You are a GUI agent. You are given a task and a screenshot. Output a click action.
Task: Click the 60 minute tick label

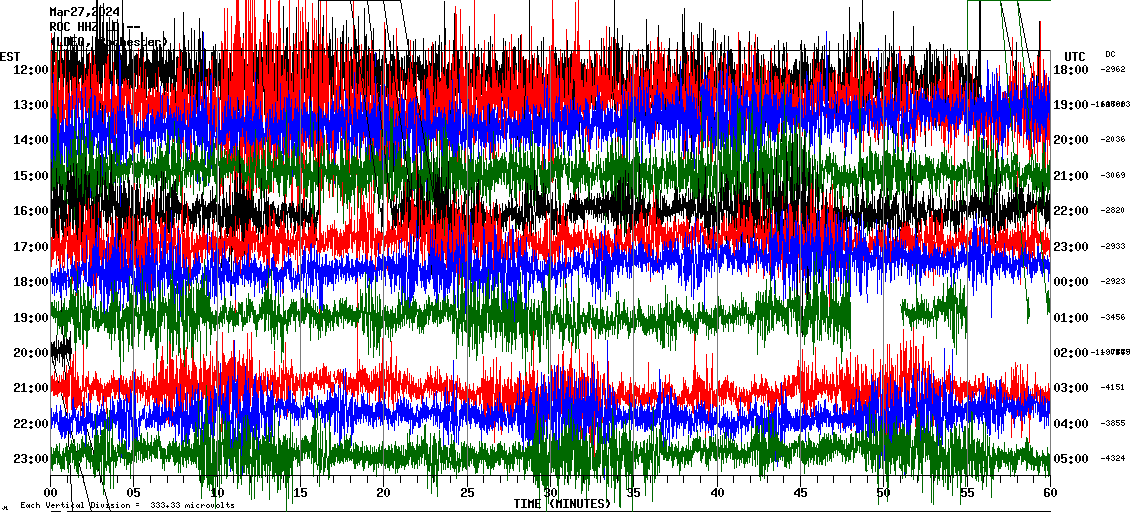coord(1049,493)
